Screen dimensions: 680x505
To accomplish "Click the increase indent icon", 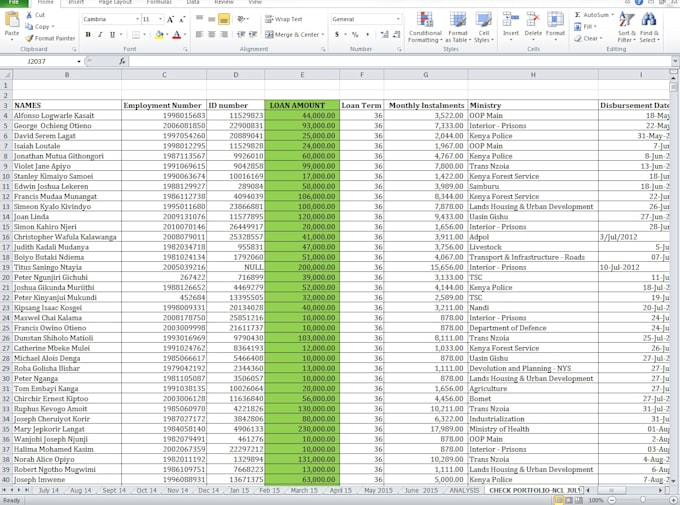I will point(253,35).
